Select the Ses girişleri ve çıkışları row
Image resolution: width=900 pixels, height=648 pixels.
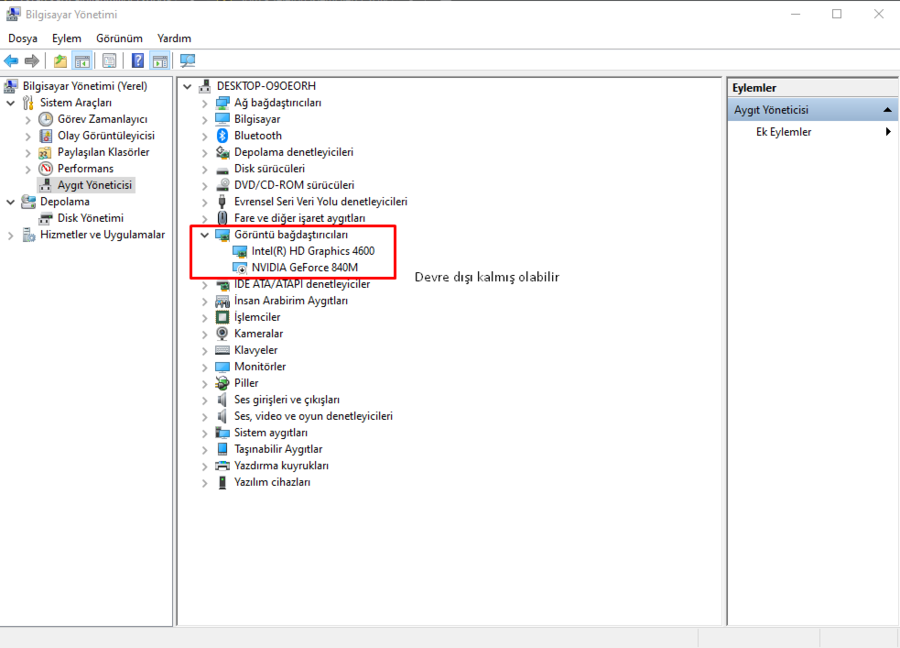[286, 400]
